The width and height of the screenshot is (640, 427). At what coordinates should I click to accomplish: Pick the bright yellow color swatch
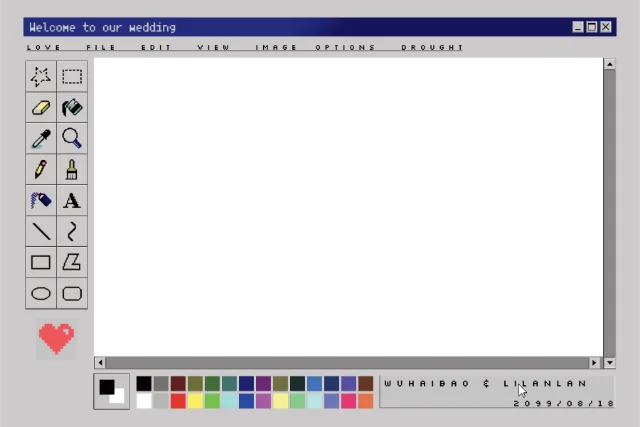(195, 401)
